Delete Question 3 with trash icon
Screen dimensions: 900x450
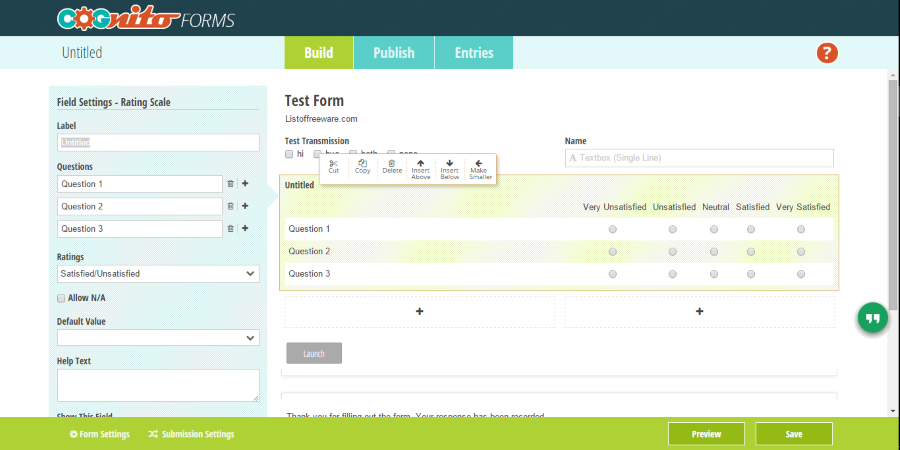[231, 228]
